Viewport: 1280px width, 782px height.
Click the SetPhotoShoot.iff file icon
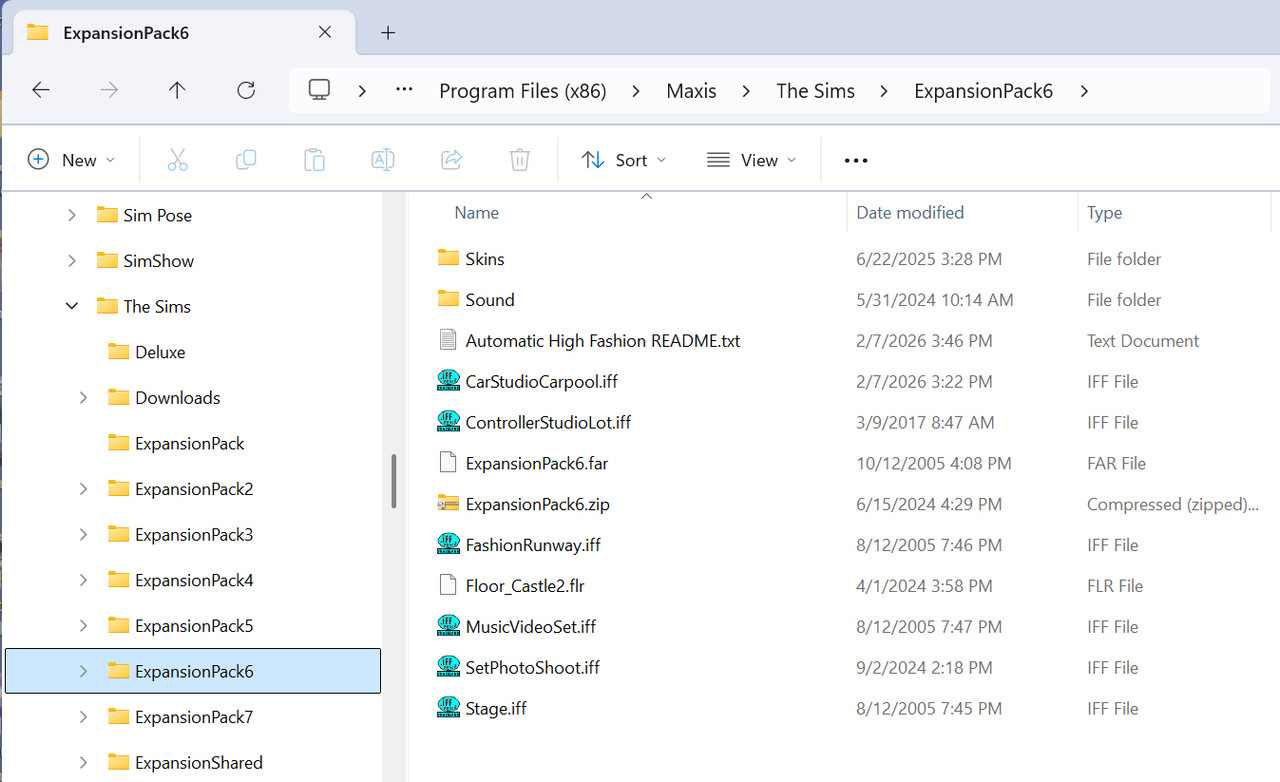(x=448, y=667)
